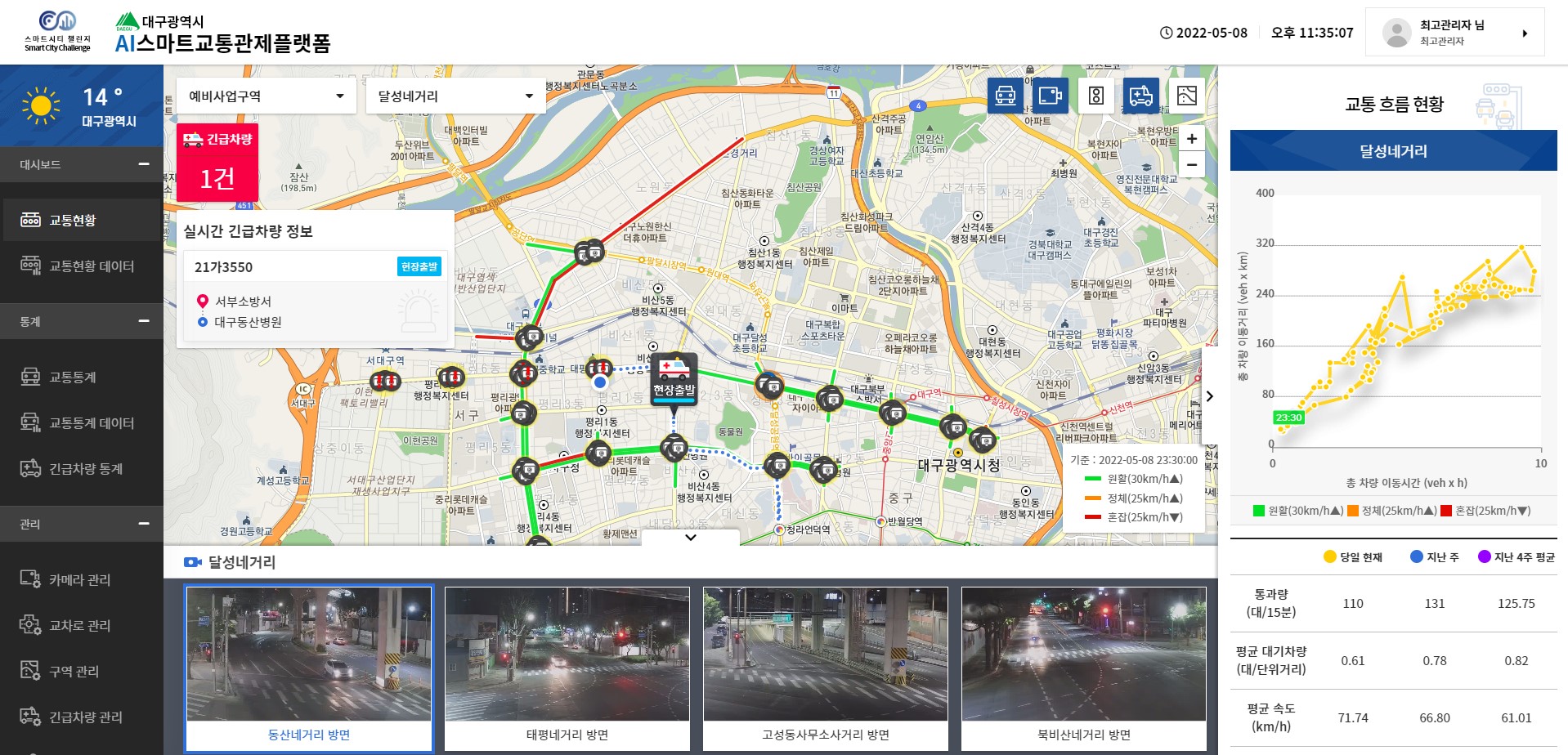Screen dimensions: 1568x755
Task: Open the 최고관리자 user profile menu
Action: tap(1454, 33)
